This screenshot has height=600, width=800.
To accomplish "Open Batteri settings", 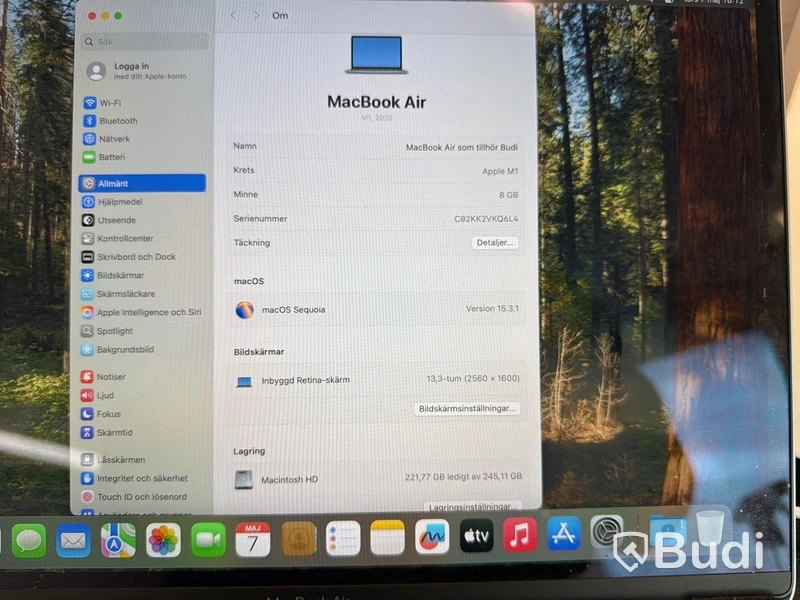I will click(x=104, y=157).
